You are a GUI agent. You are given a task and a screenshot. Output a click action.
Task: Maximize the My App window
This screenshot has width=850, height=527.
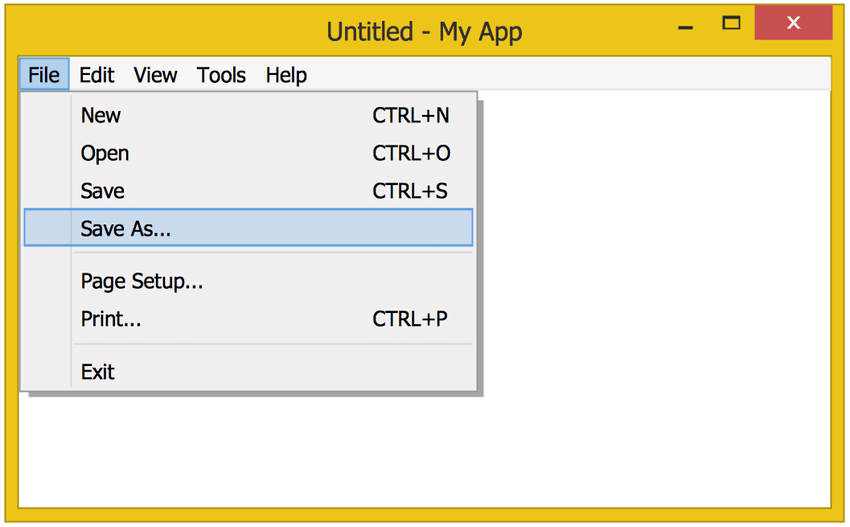click(731, 23)
